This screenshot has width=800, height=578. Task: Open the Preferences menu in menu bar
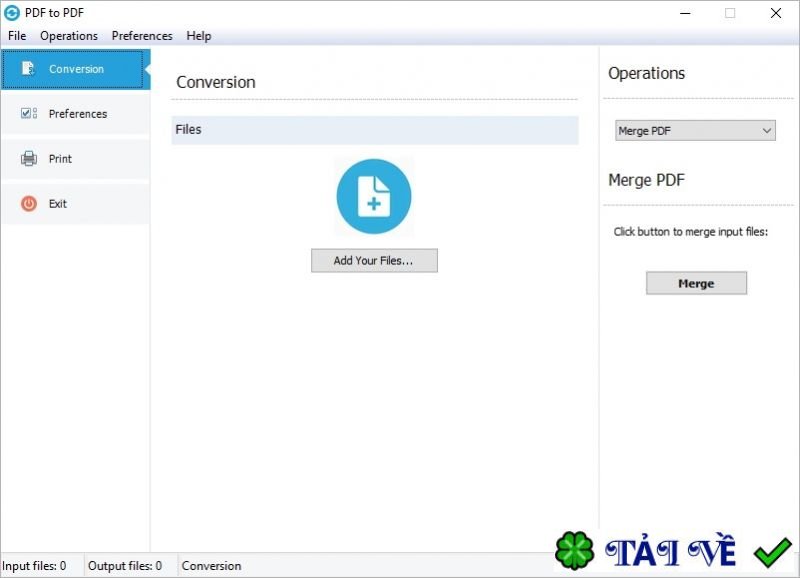[x=142, y=36]
